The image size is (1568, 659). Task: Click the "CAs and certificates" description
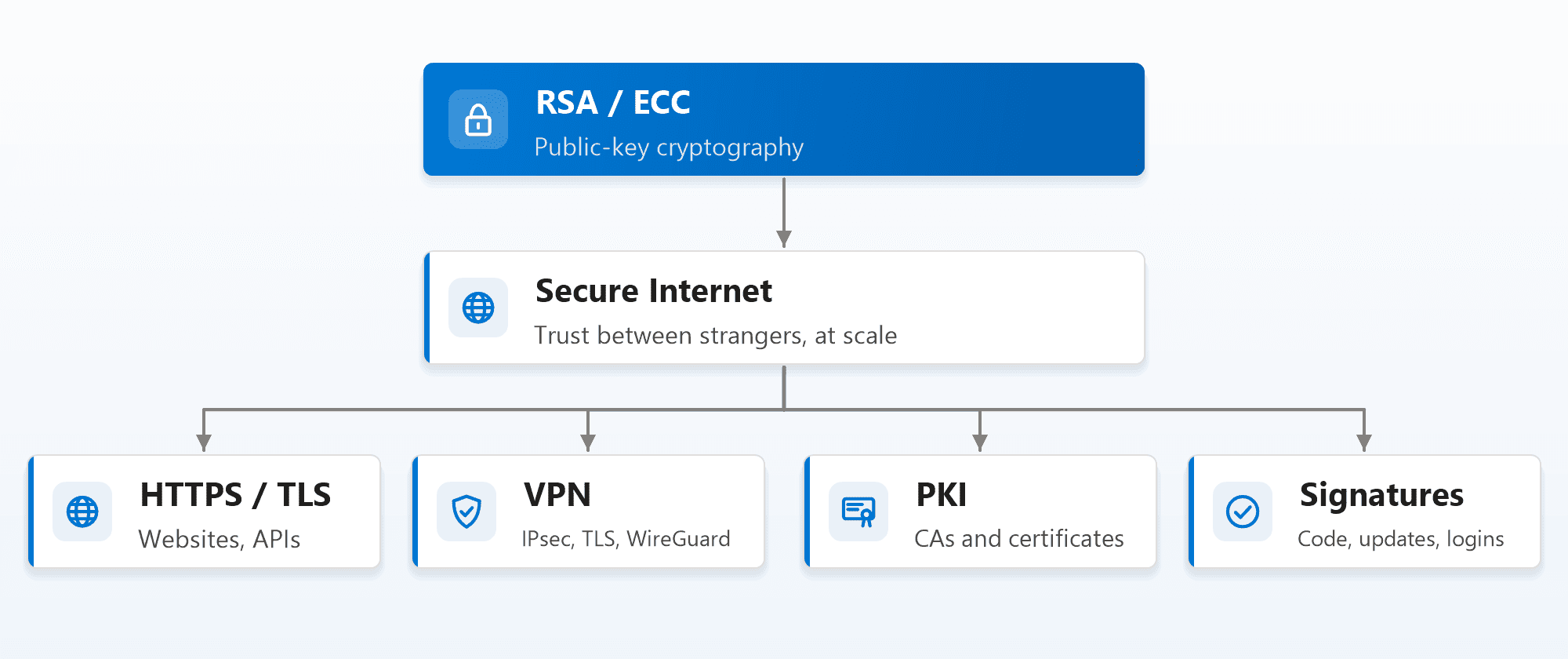[x=1019, y=539]
